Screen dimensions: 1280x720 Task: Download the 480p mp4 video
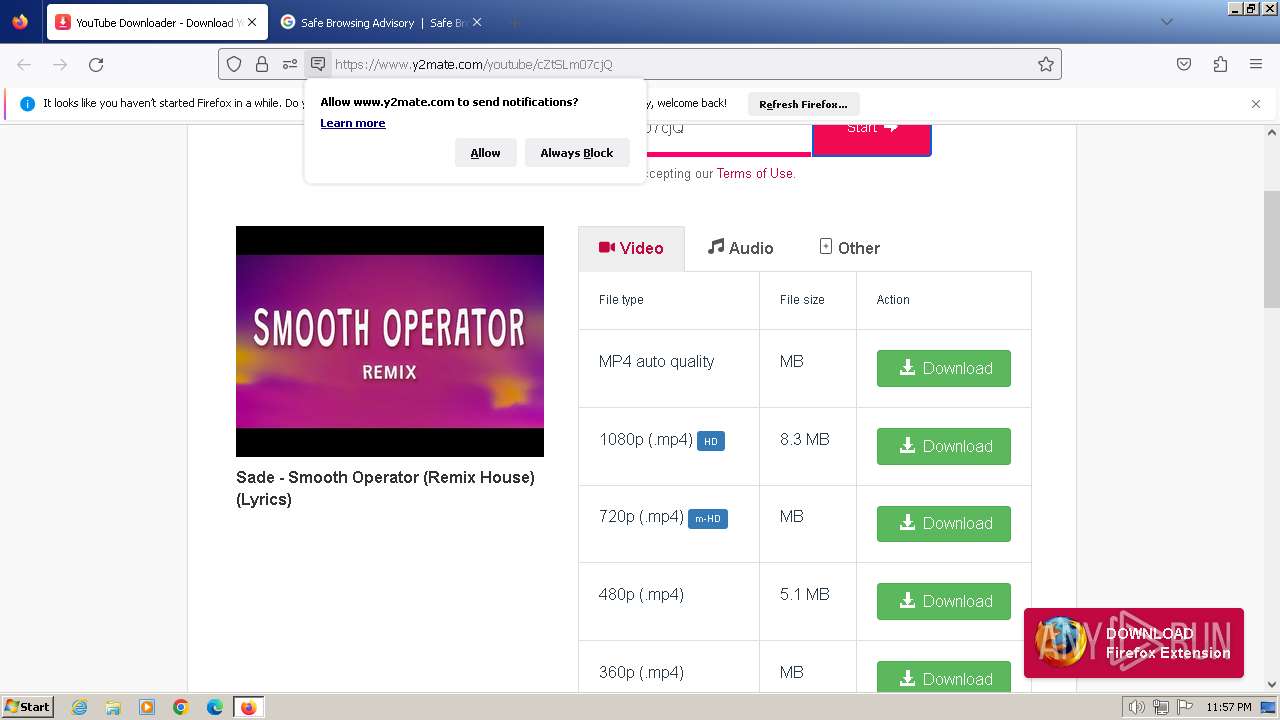pyautogui.click(x=944, y=601)
